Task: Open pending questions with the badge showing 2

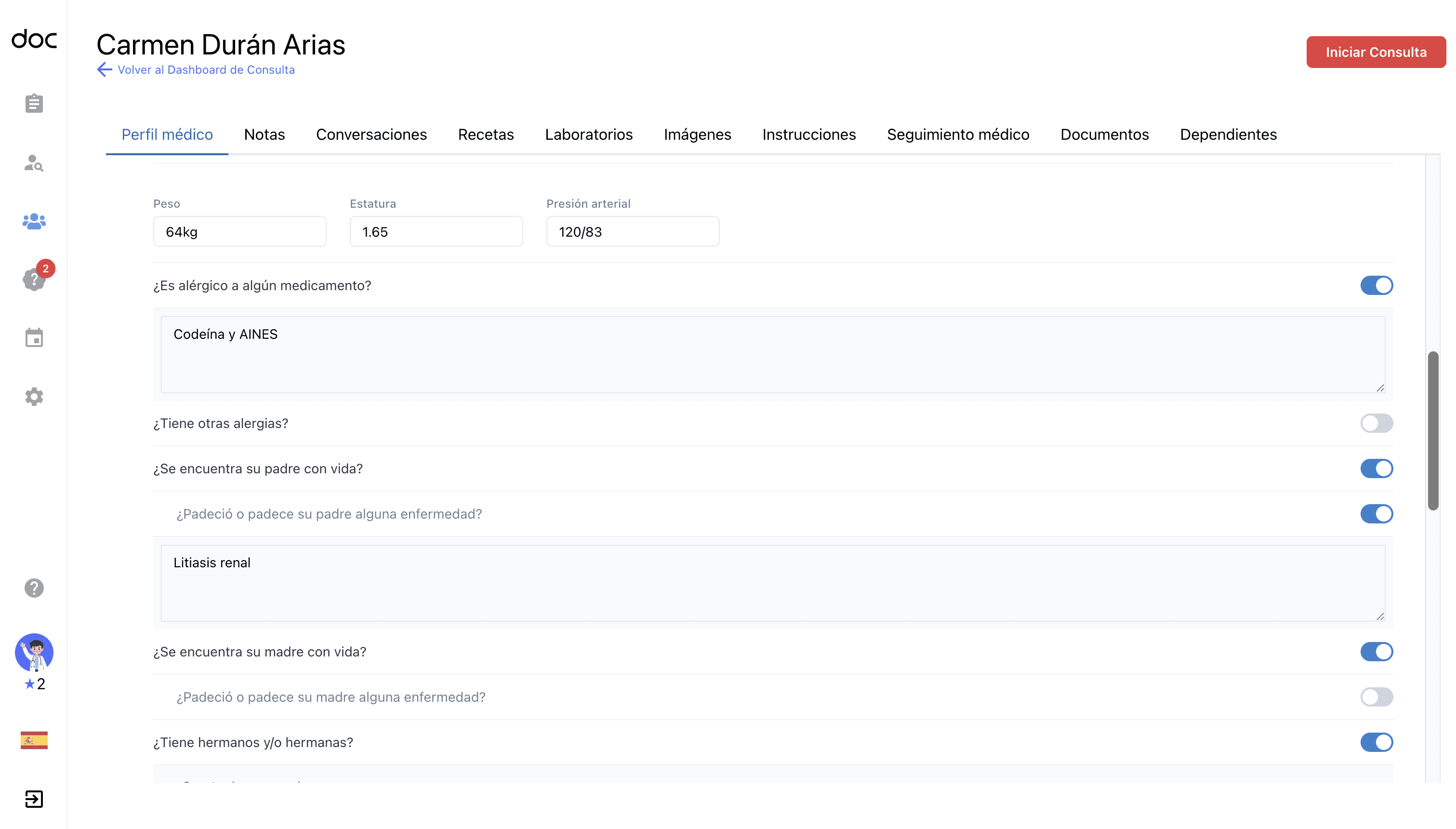Action: pyautogui.click(x=34, y=280)
